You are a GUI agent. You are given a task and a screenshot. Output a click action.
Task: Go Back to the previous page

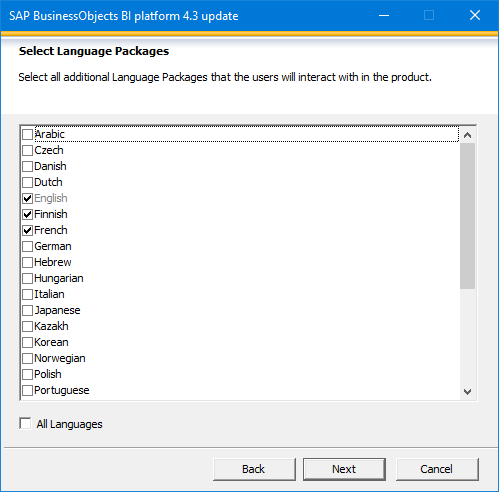tap(254, 469)
